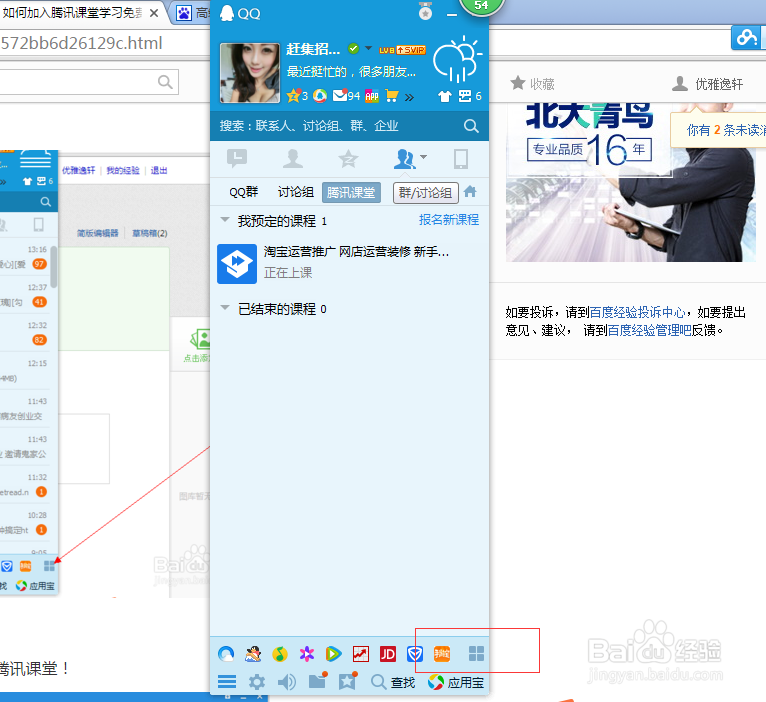The width and height of the screenshot is (766, 702).
Task: Open QQ system settings gear
Action: (257, 682)
